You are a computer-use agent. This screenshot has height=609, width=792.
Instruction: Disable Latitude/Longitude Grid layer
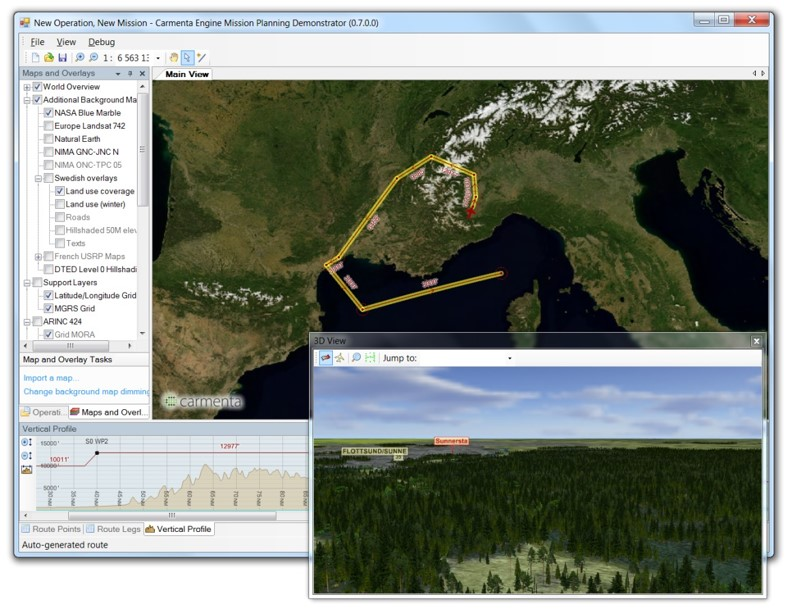48,295
